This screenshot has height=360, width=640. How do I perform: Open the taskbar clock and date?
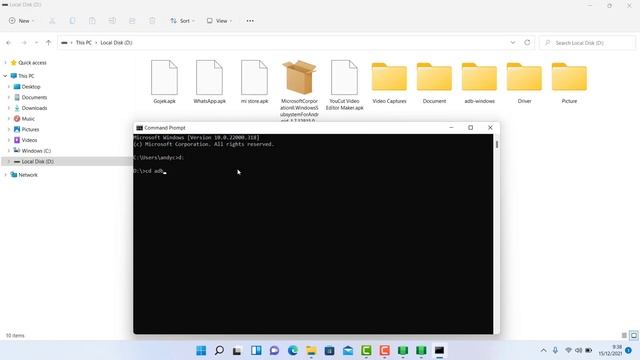[611, 350]
